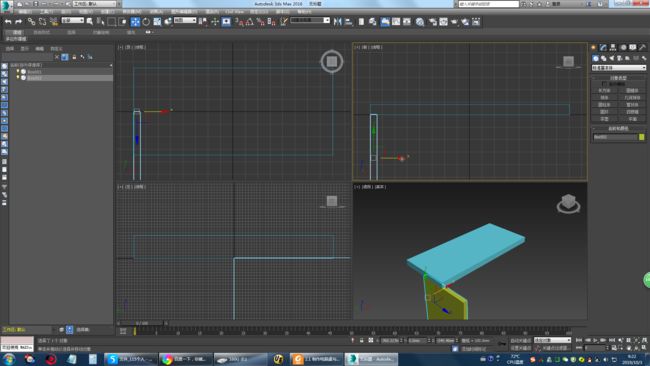
Task: Click the Box primitive creation button
Action: pyautogui.click(x=604, y=90)
